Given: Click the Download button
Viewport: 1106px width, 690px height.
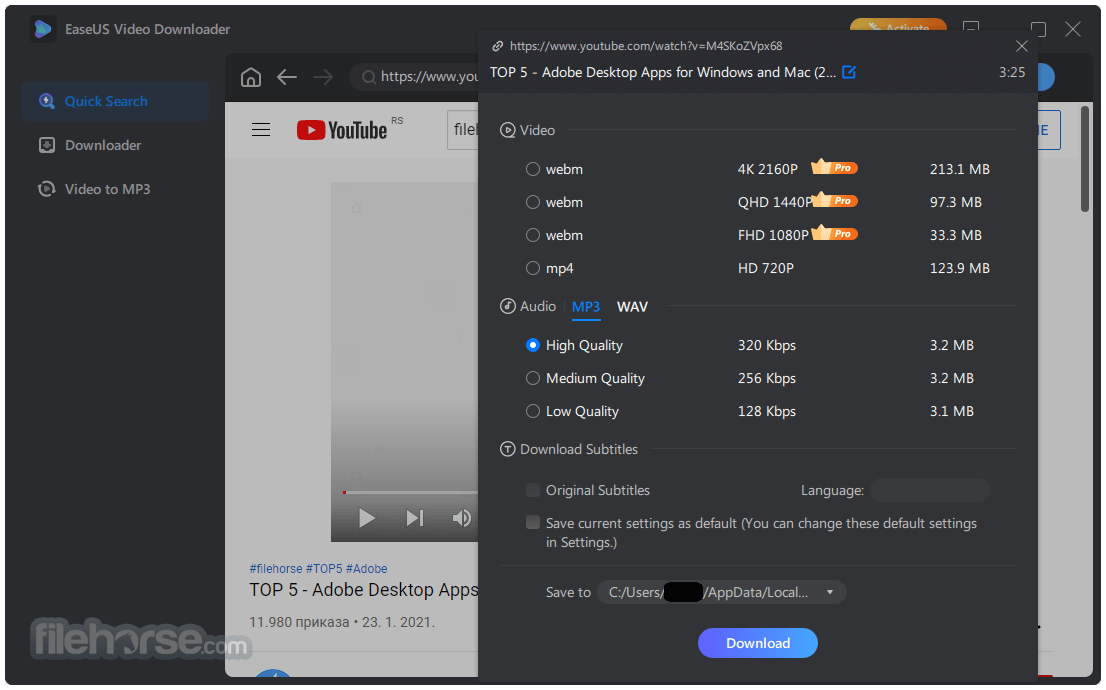Looking at the screenshot, I should click(758, 643).
